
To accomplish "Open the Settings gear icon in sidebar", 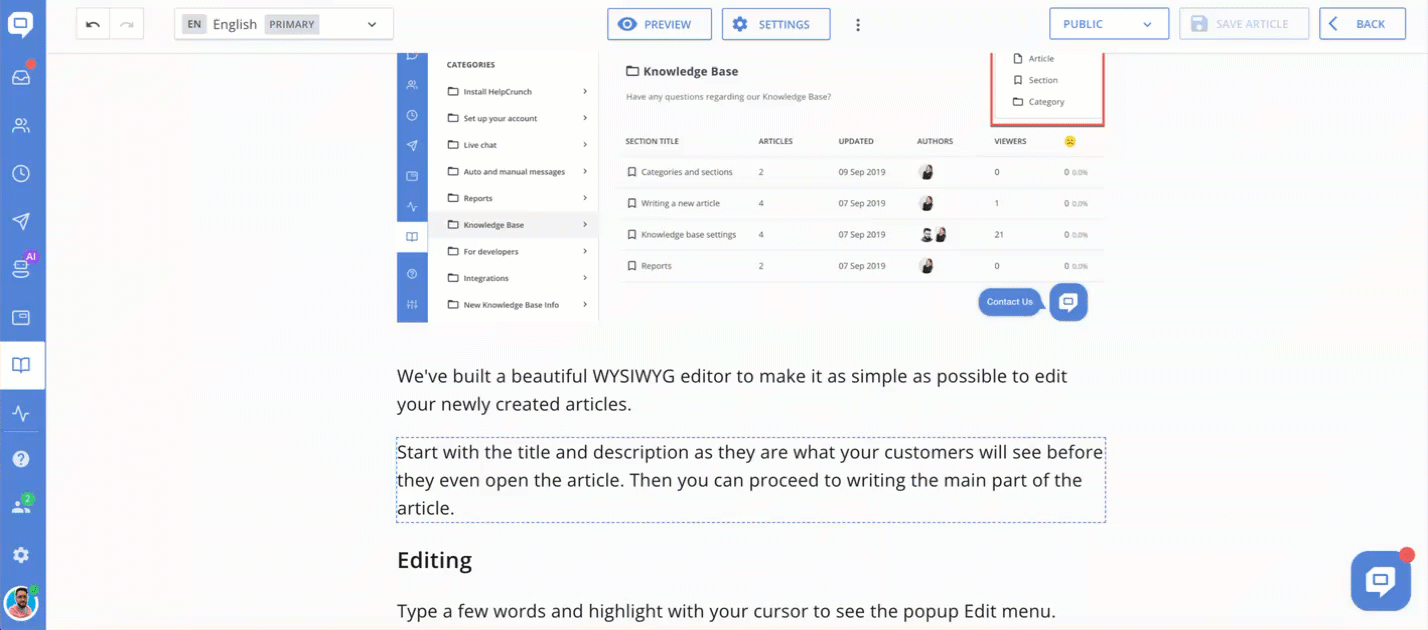I will tap(21, 555).
